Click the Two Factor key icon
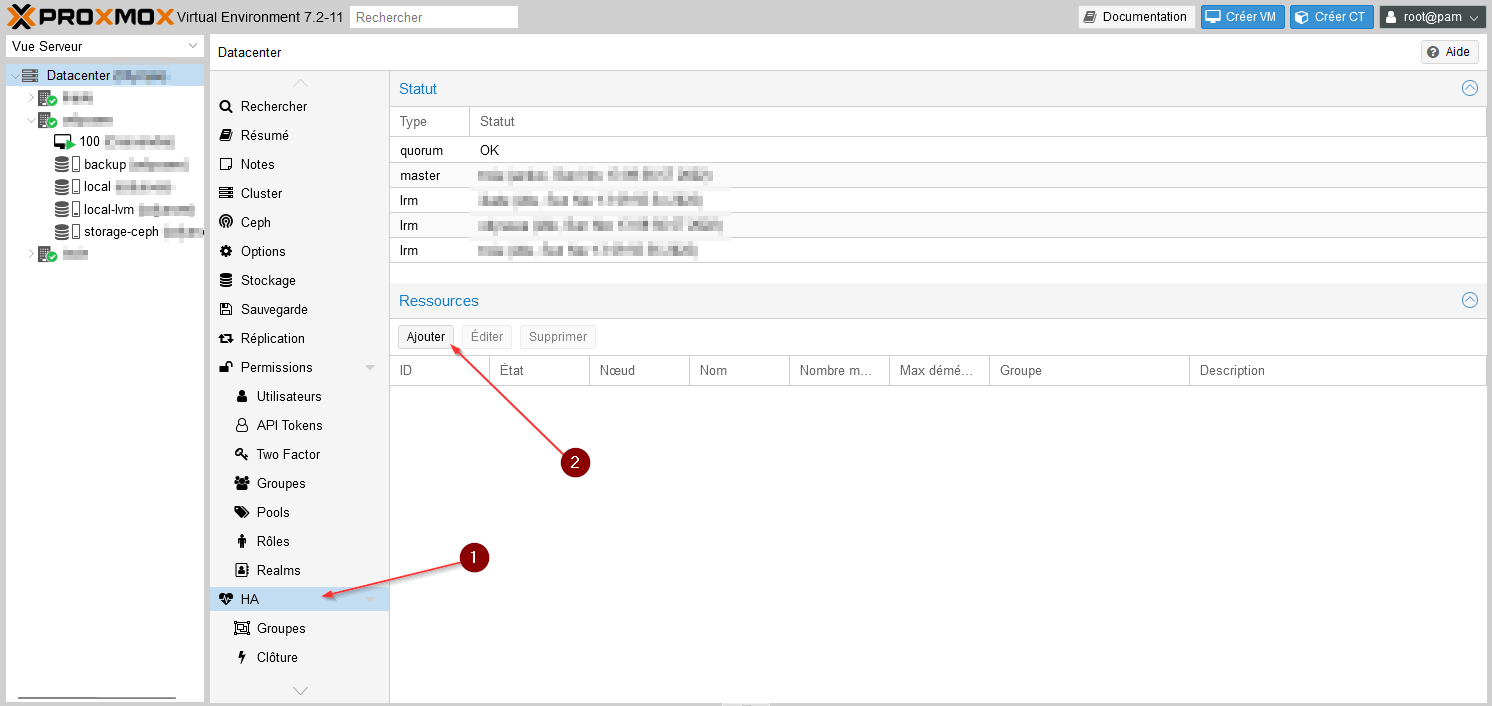The height and width of the screenshot is (706, 1492). [241, 454]
